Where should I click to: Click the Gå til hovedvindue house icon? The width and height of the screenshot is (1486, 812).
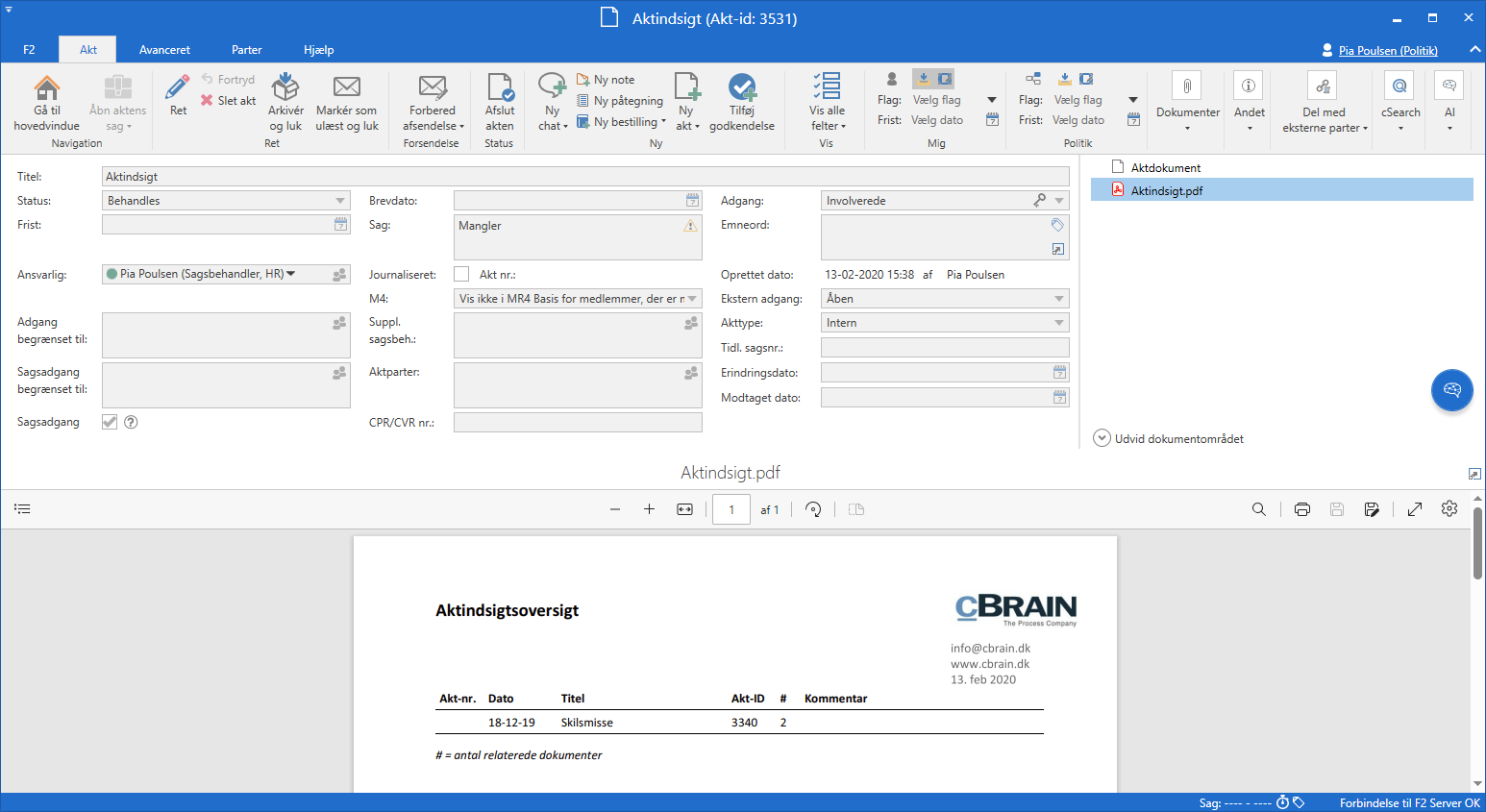(46, 88)
